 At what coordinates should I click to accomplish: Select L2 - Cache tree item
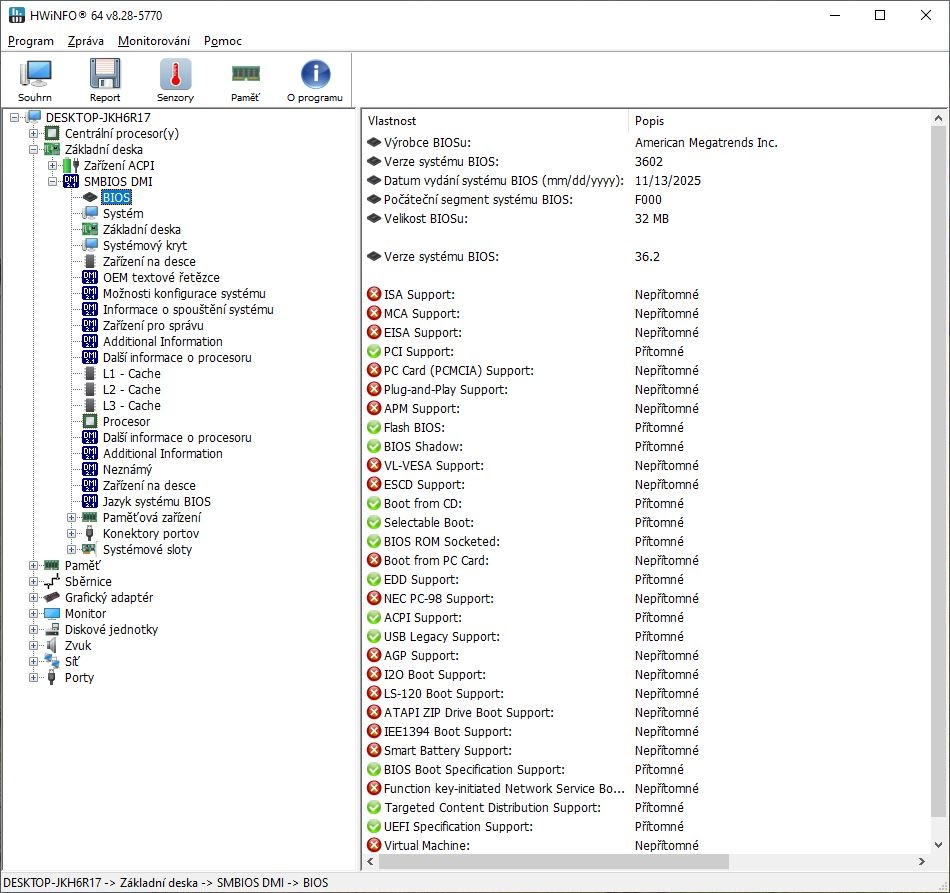(131, 390)
